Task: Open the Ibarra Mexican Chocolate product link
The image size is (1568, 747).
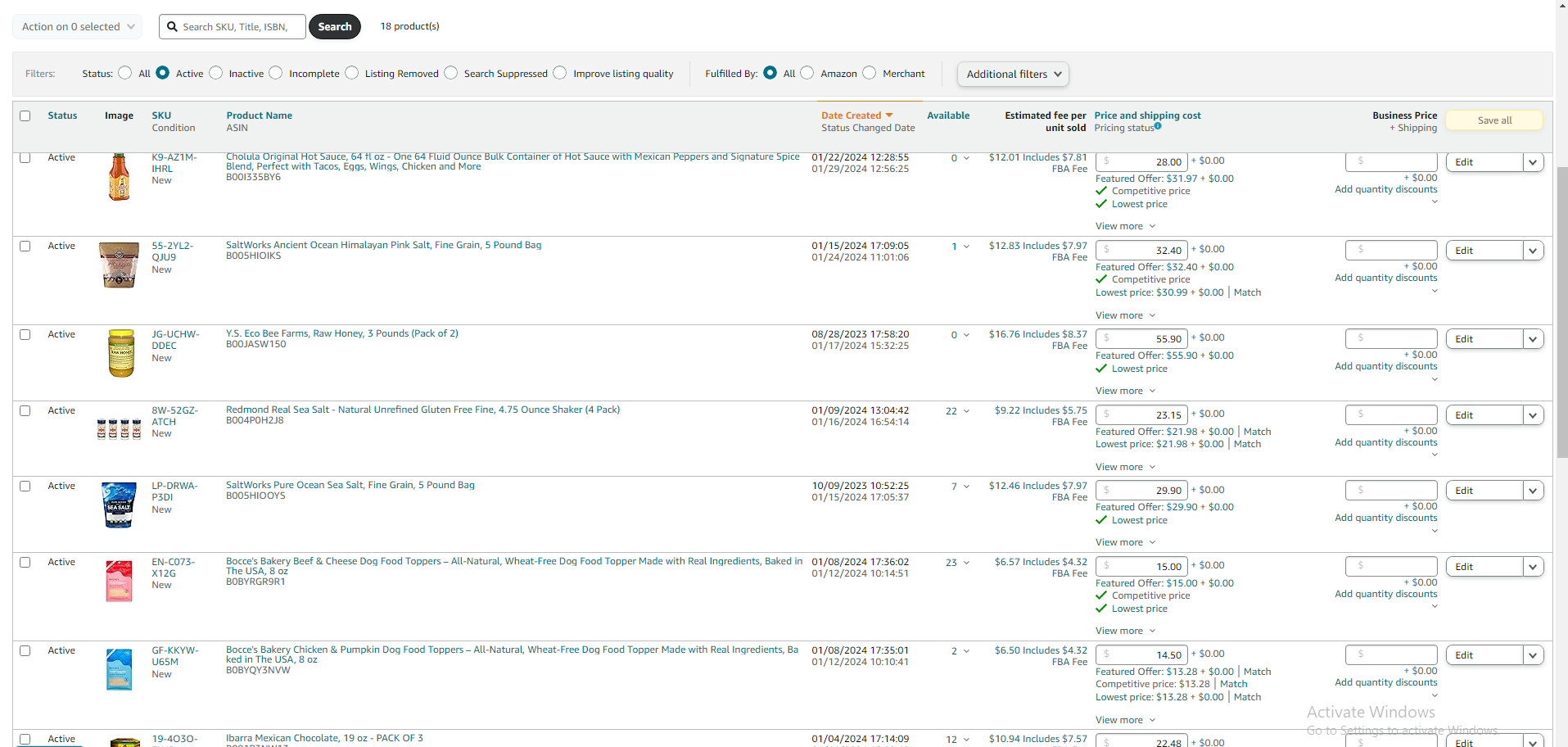Action: pos(324,738)
